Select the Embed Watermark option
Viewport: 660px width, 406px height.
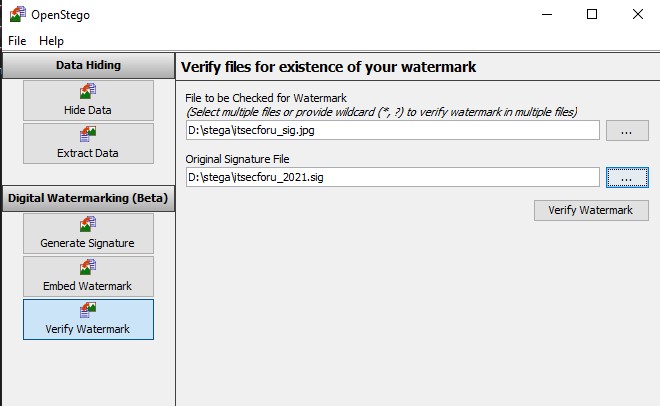(x=88, y=276)
